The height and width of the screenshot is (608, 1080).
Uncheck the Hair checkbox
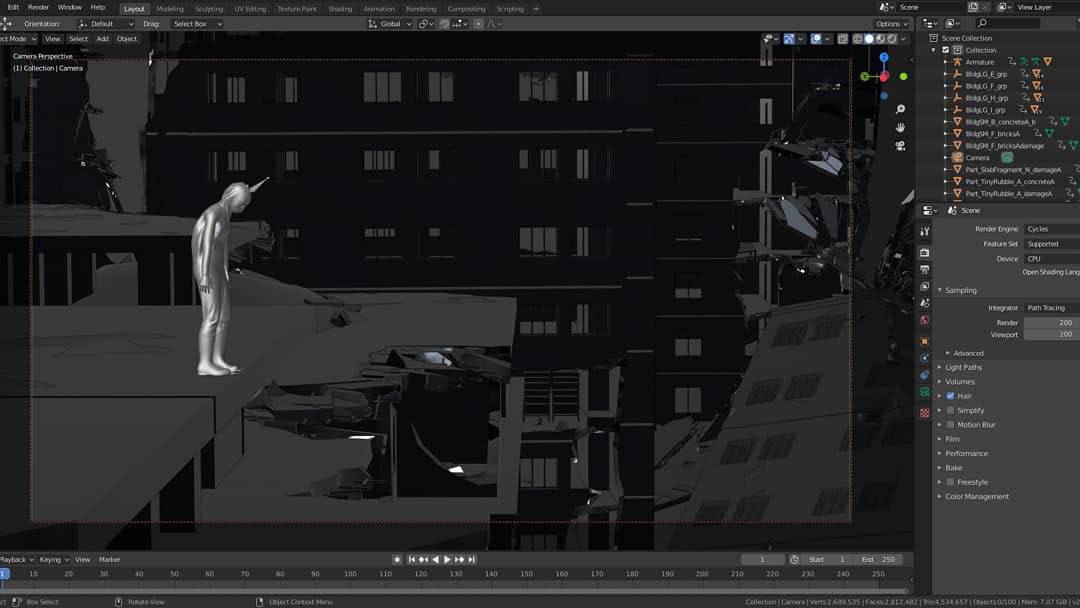(x=951, y=396)
